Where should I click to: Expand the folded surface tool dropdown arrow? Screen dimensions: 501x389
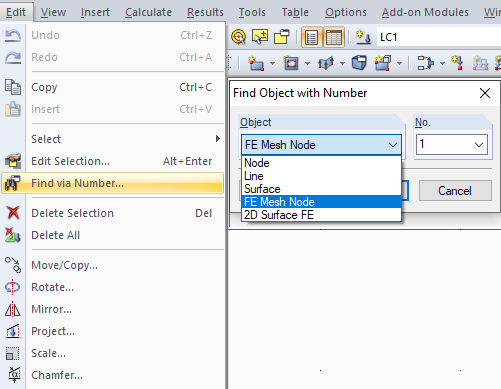(342, 63)
